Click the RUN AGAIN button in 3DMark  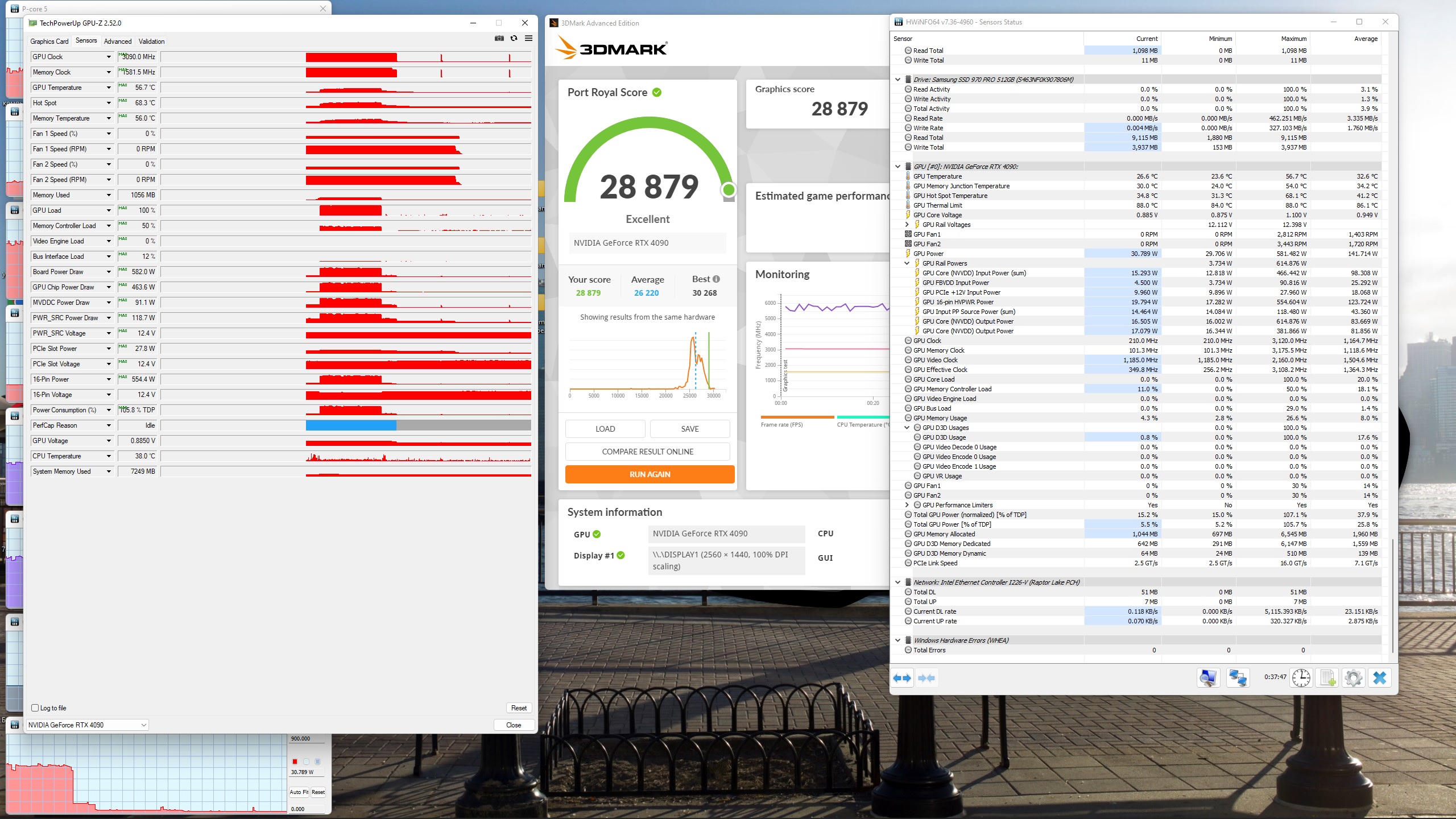(650, 474)
